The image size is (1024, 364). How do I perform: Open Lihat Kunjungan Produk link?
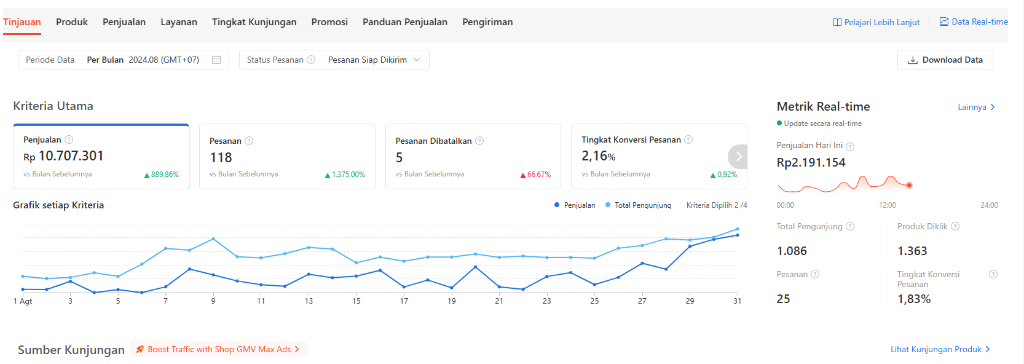click(x=940, y=350)
